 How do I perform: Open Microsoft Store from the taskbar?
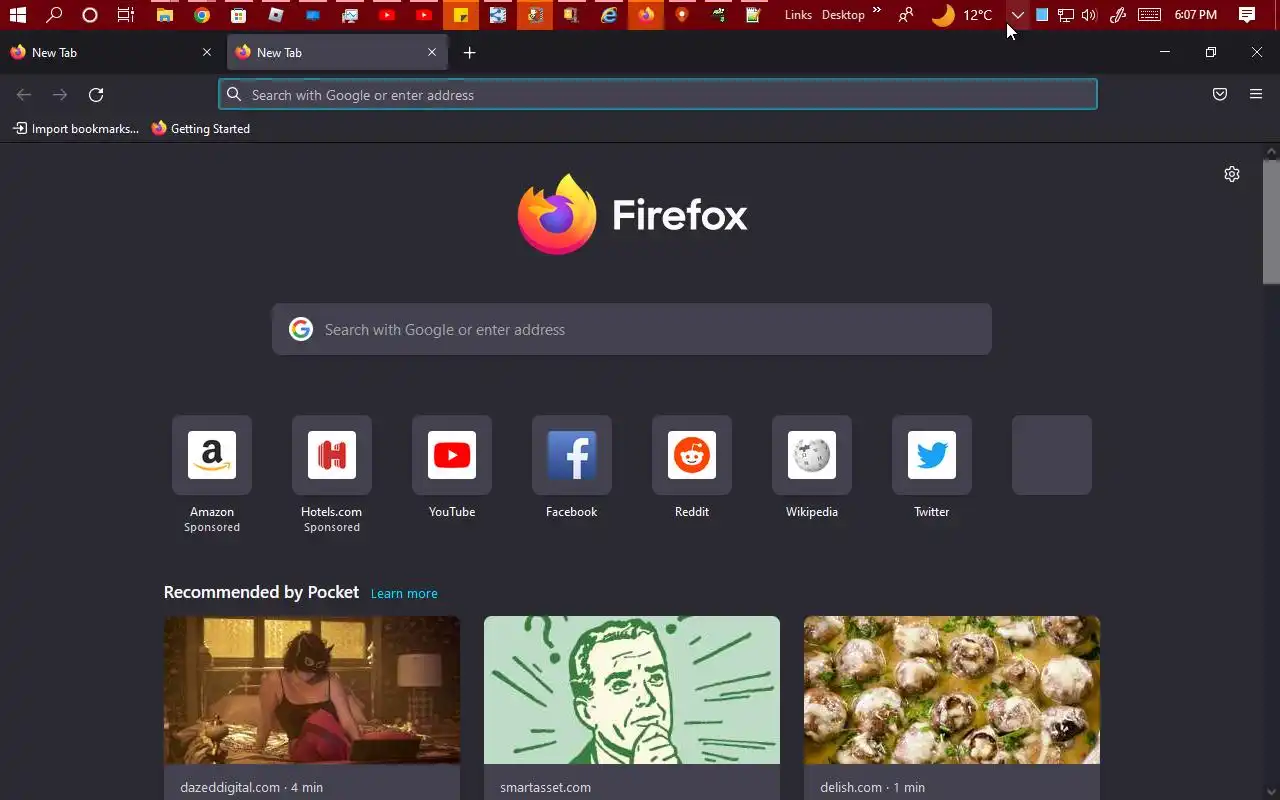238,15
